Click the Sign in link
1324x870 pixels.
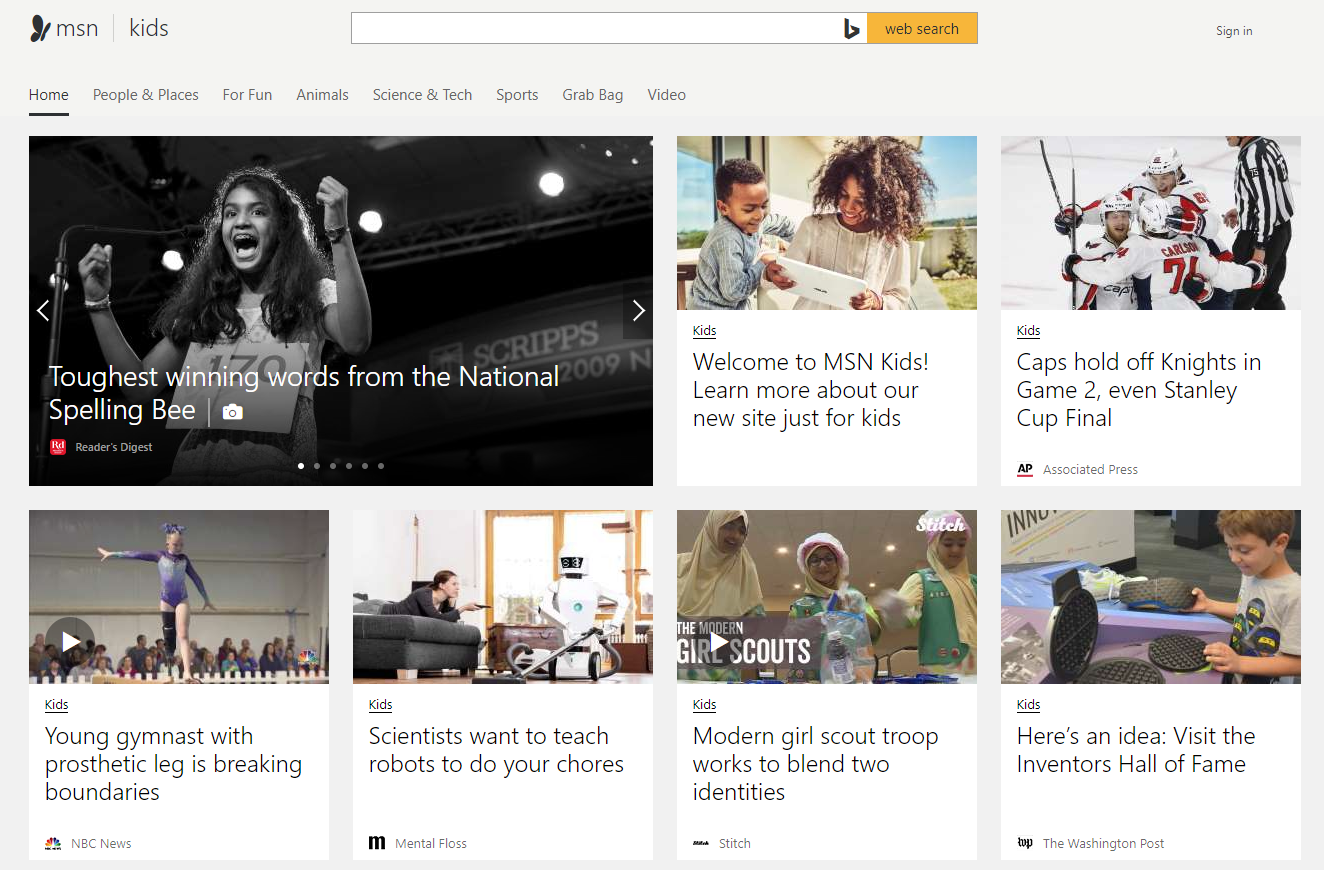(1233, 31)
